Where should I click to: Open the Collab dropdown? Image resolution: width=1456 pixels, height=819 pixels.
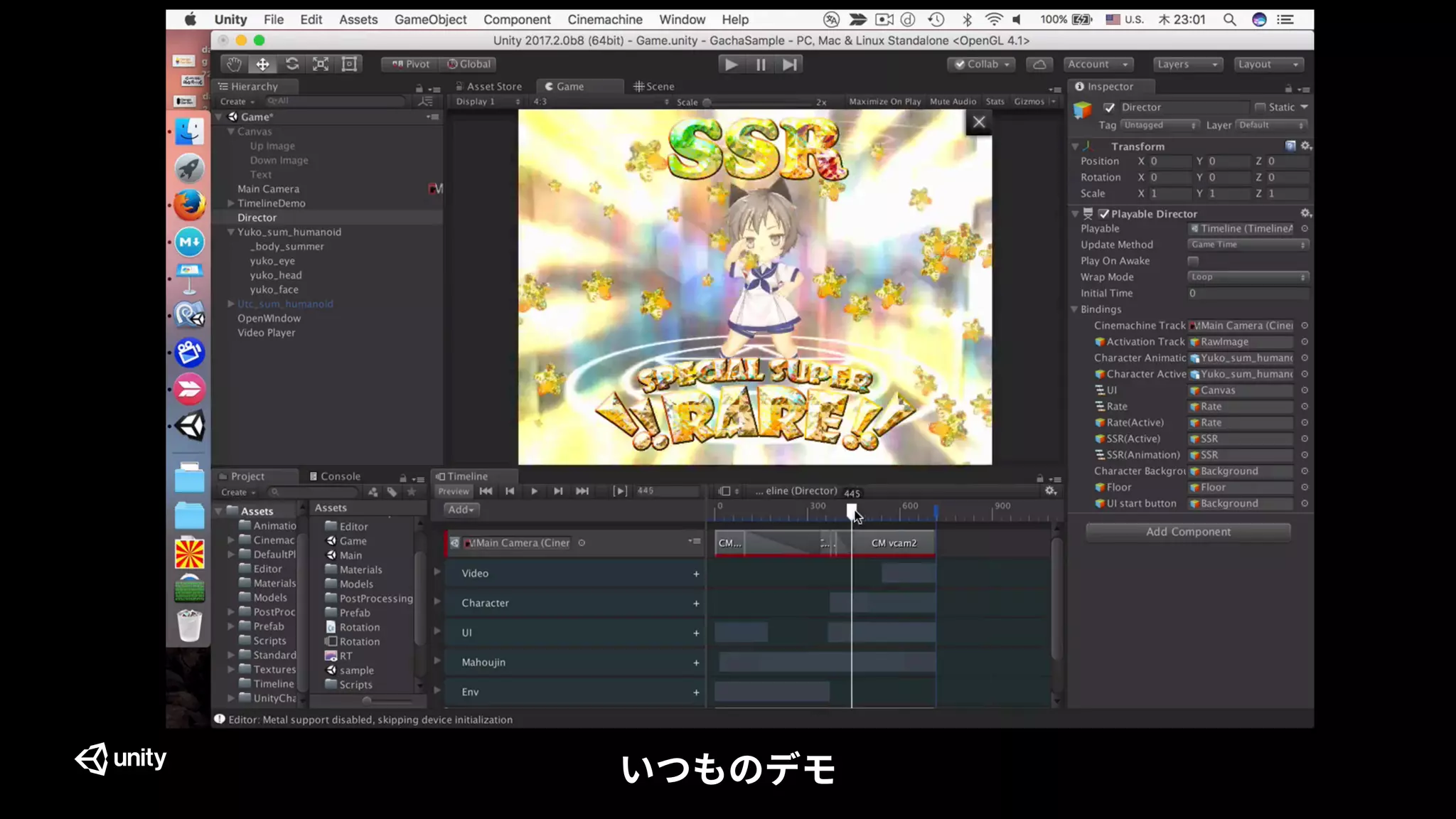pos(982,64)
